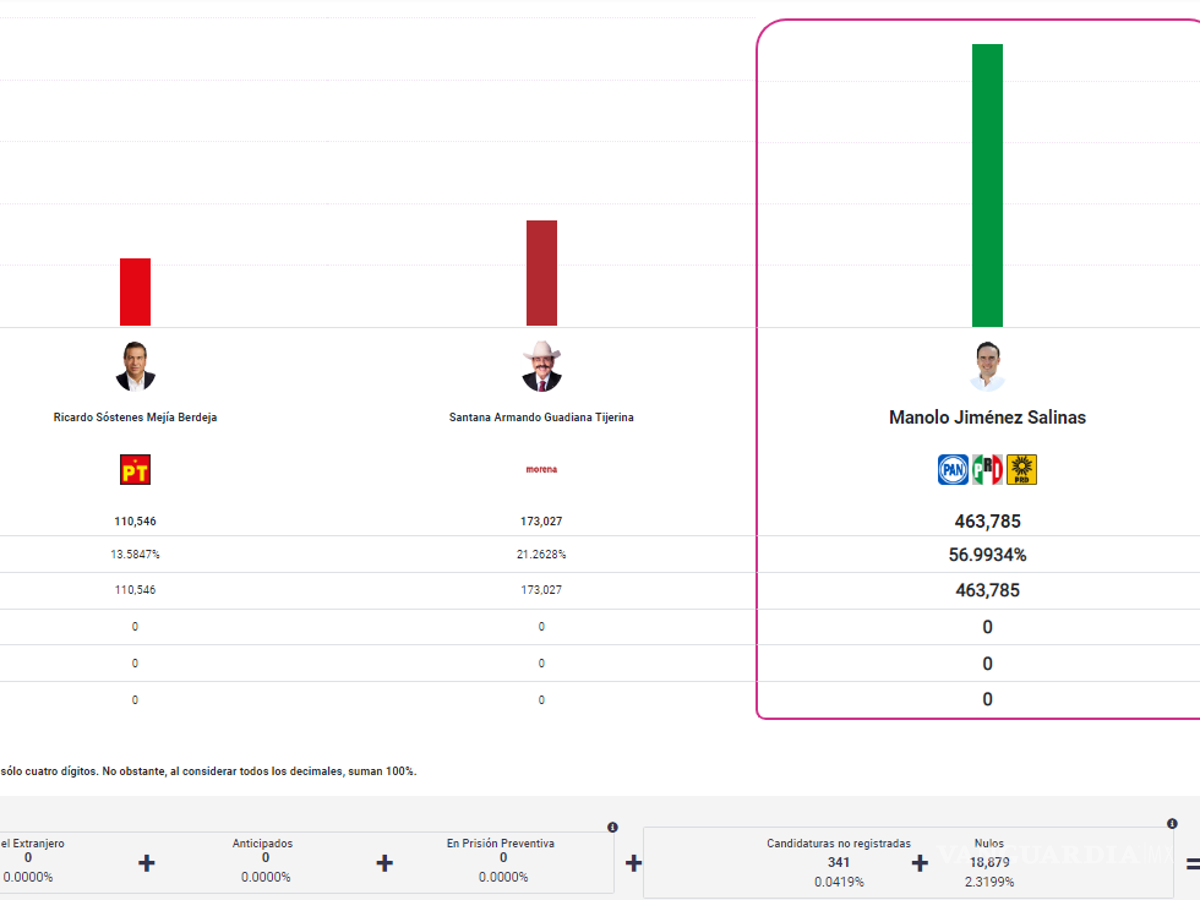Screen dimensions: 1200x900
Task: Click the yellow PRD party logo
Action: click(x=1021, y=469)
